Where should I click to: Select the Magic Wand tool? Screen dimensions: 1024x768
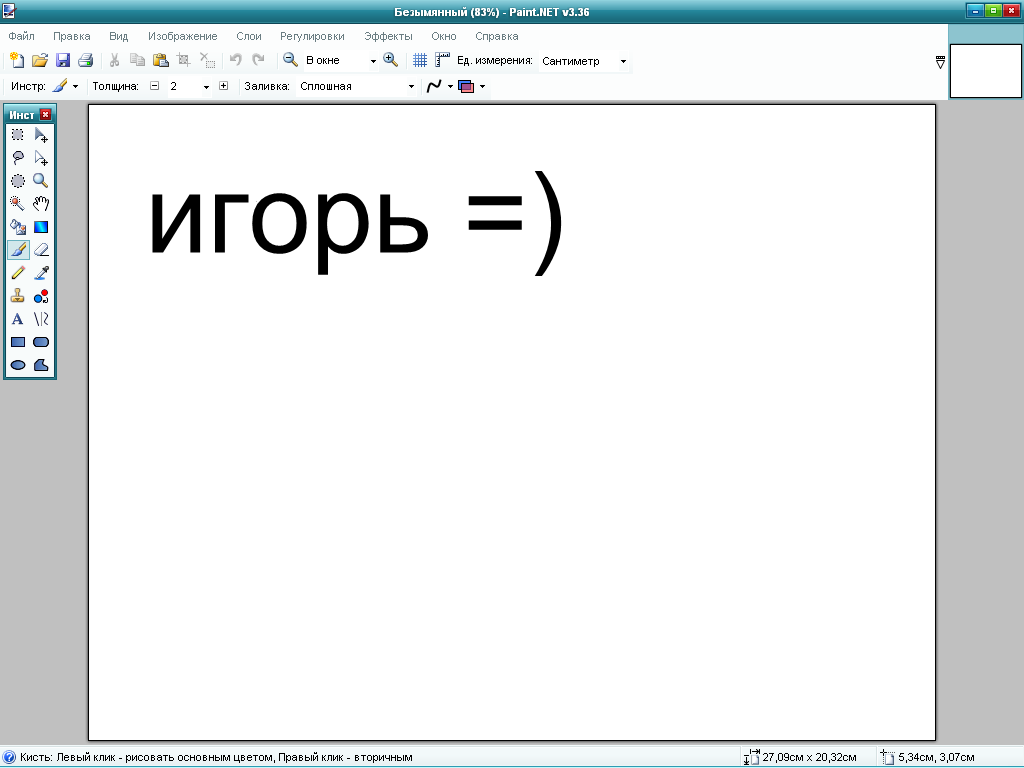click(x=17, y=203)
